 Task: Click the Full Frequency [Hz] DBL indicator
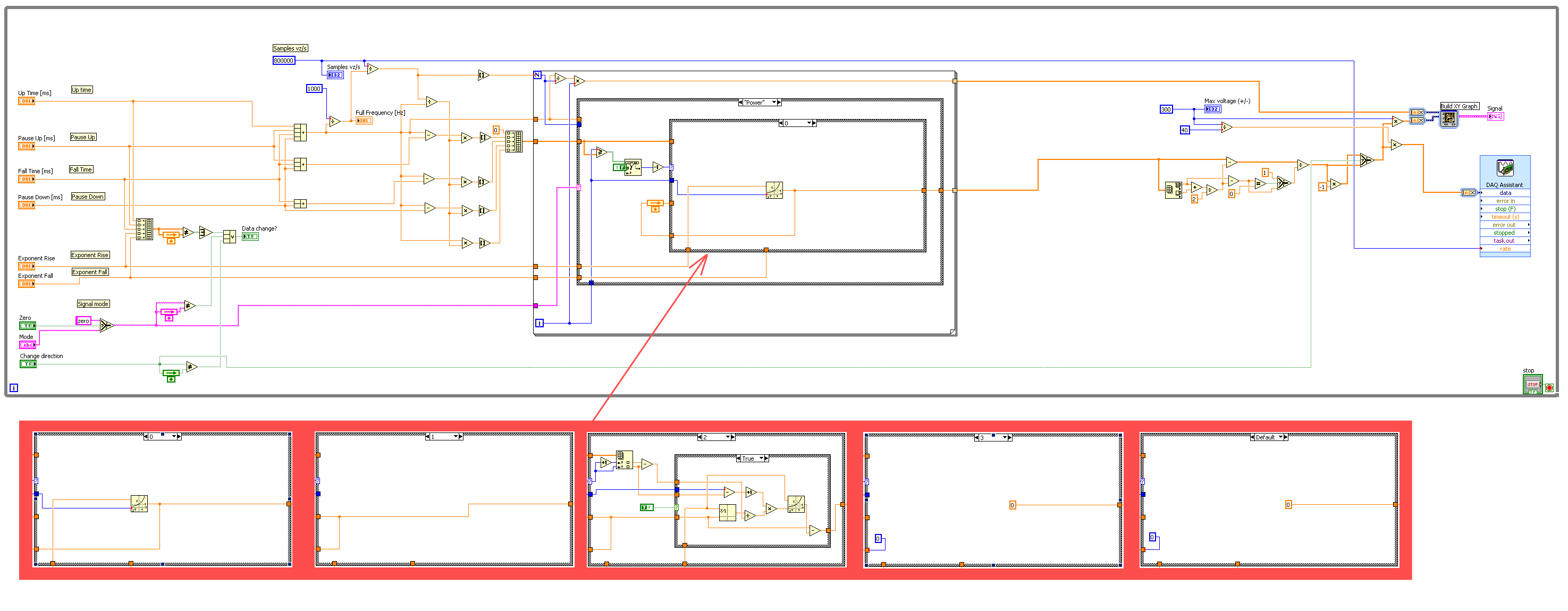(x=364, y=121)
